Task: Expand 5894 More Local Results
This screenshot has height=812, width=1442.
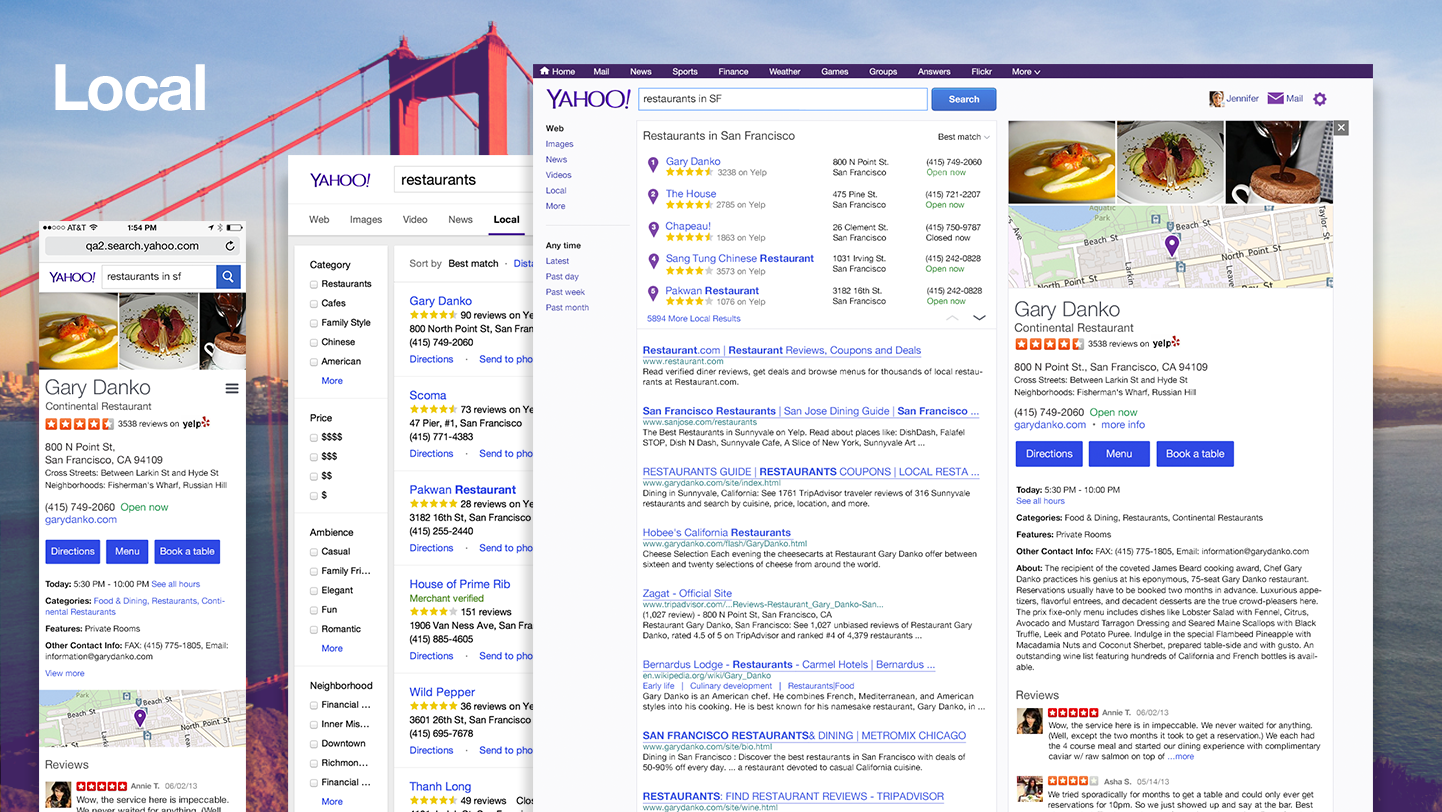Action: point(694,318)
